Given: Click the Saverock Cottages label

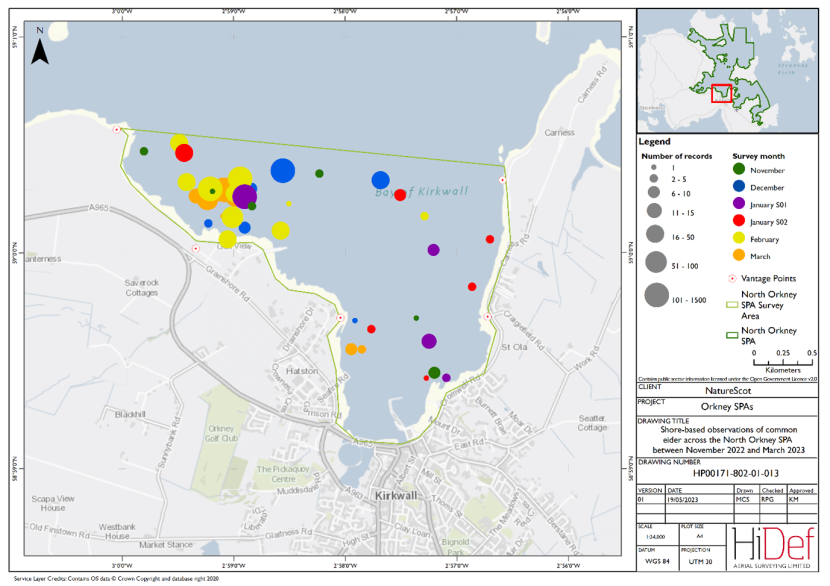Looking at the screenshot, I should pyautogui.click(x=141, y=287).
